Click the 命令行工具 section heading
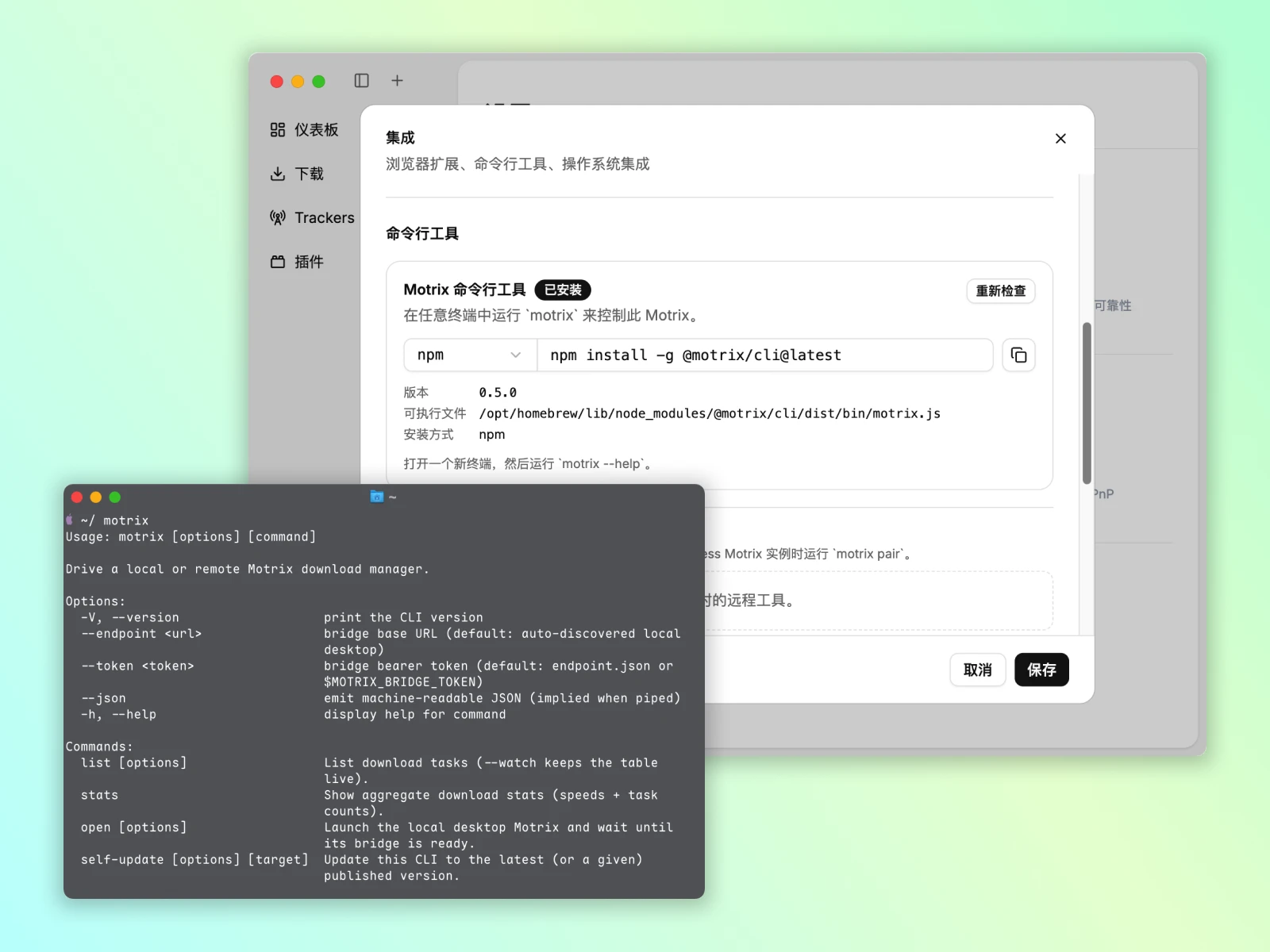The image size is (1270, 952). tap(422, 233)
